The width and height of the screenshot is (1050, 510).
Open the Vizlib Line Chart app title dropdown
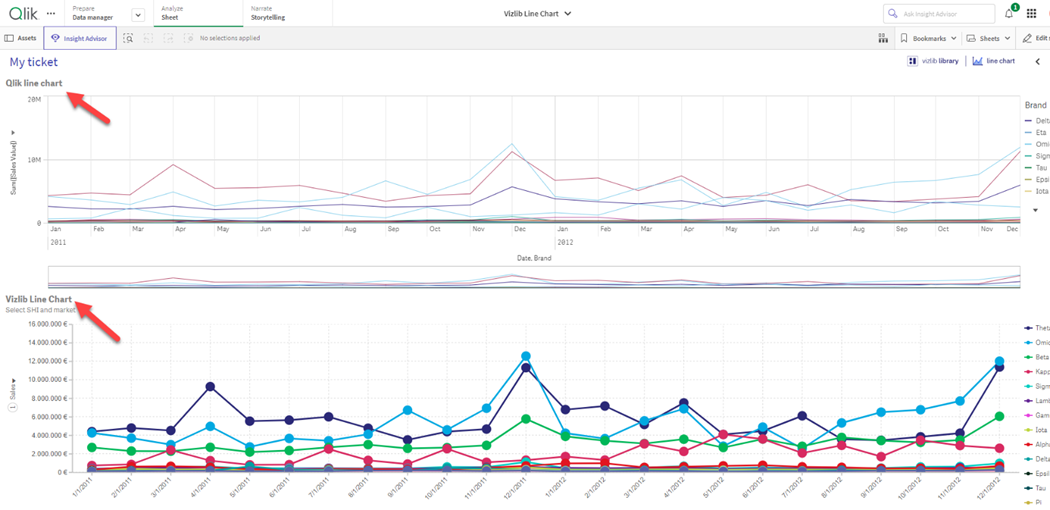[538, 13]
